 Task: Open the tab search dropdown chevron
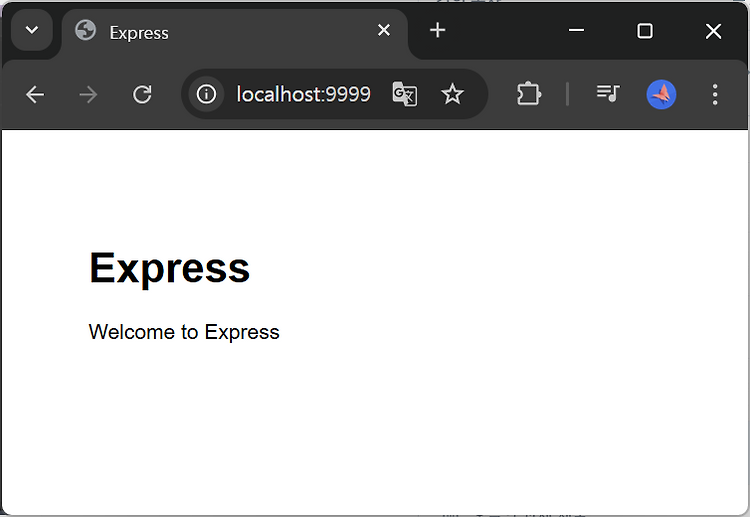point(32,30)
